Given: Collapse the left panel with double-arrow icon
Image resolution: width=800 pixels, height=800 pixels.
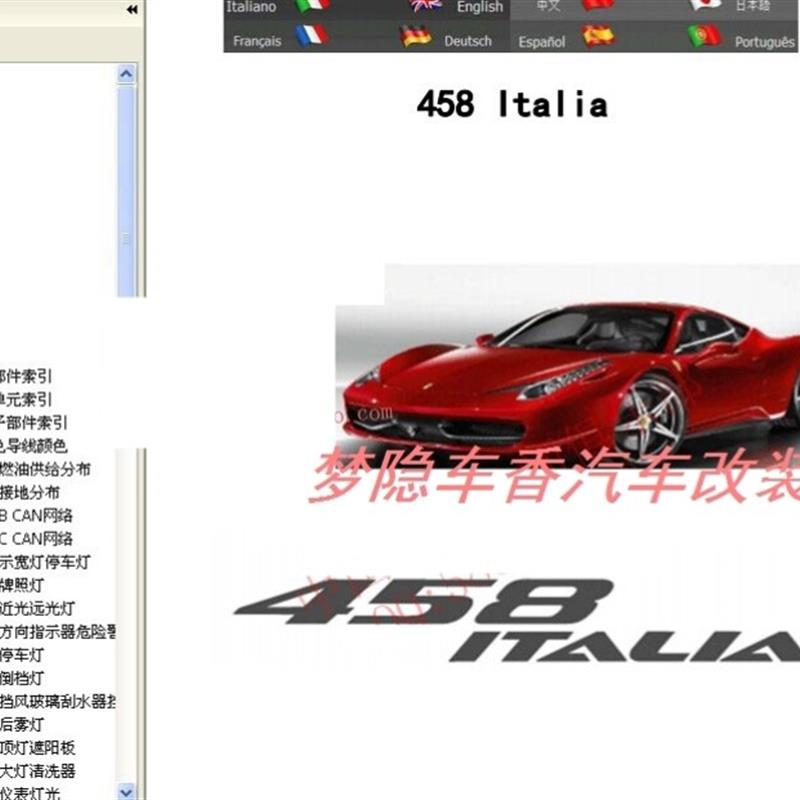Looking at the screenshot, I should (x=132, y=9).
